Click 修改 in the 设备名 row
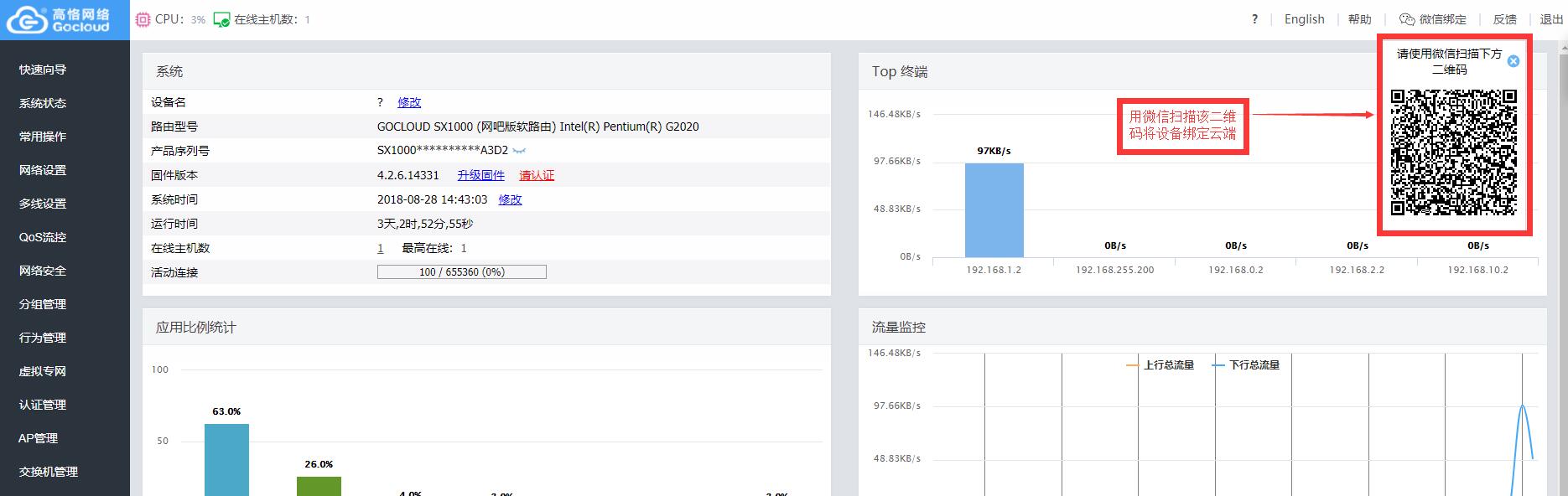The height and width of the screenshot is (496, 1568). click(x=409, y=102)
